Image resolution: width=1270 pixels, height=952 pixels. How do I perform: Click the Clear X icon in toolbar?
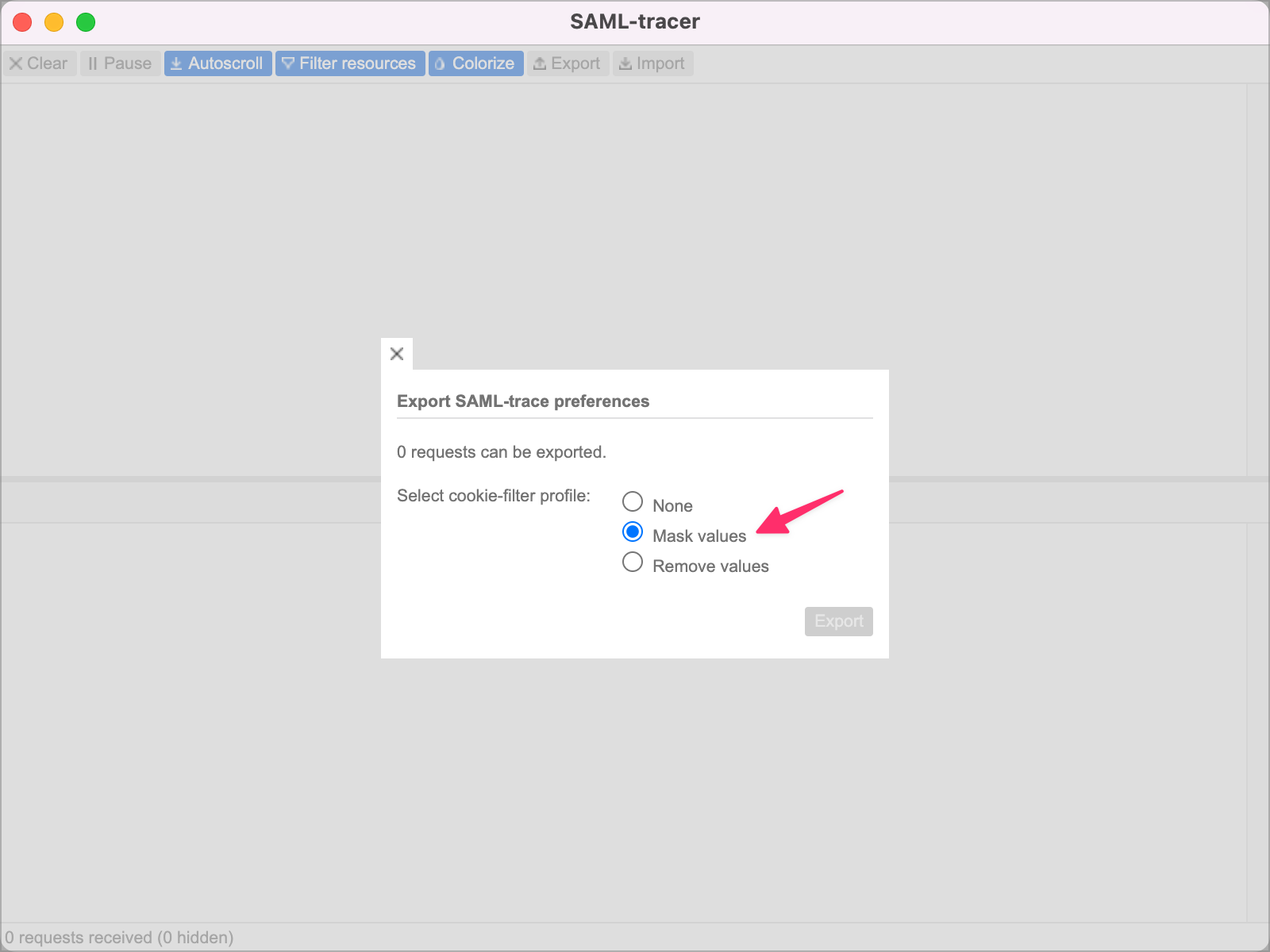(x=16, y=63)
